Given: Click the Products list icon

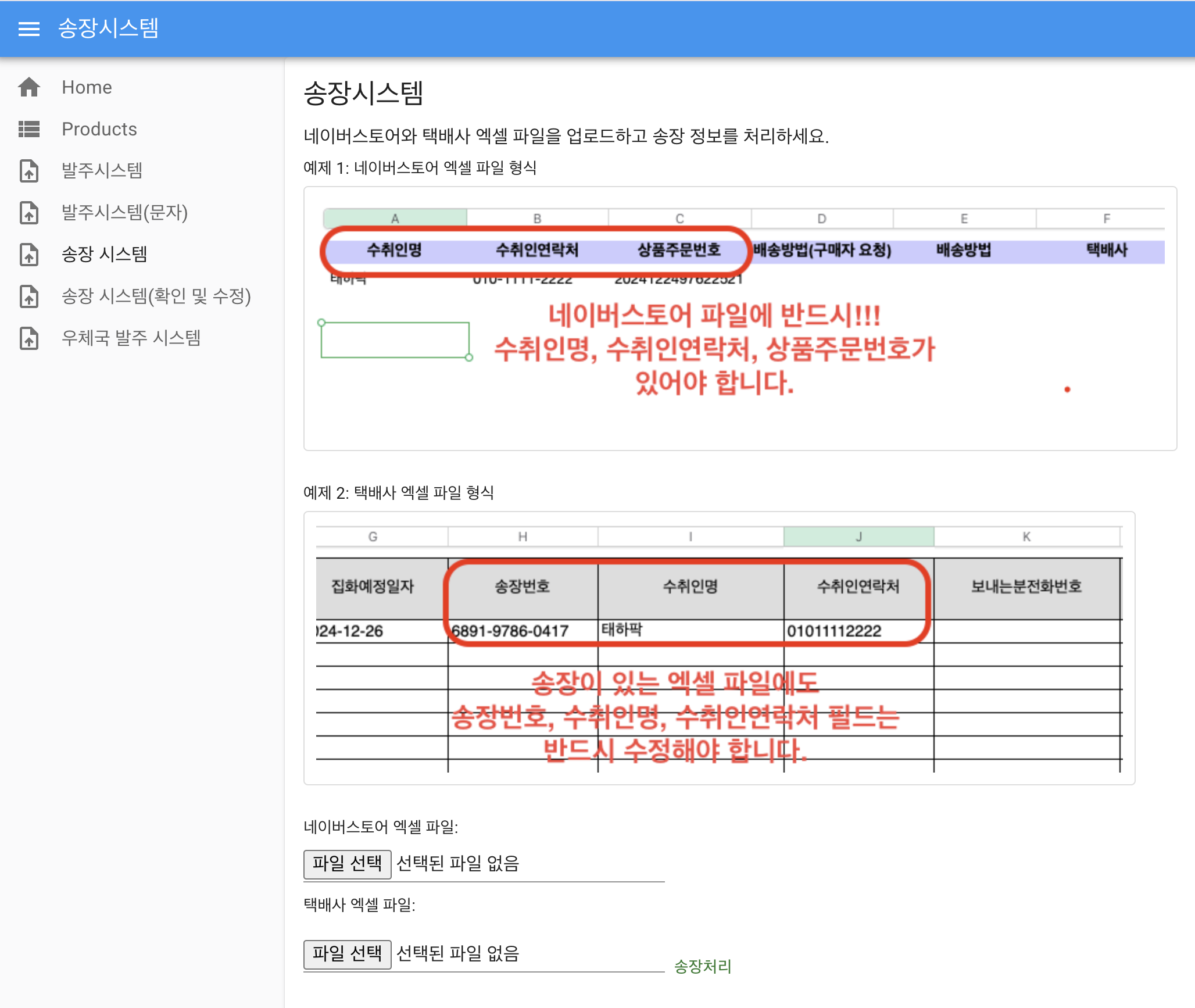Looking at the screenshot, I should [29, 129].
